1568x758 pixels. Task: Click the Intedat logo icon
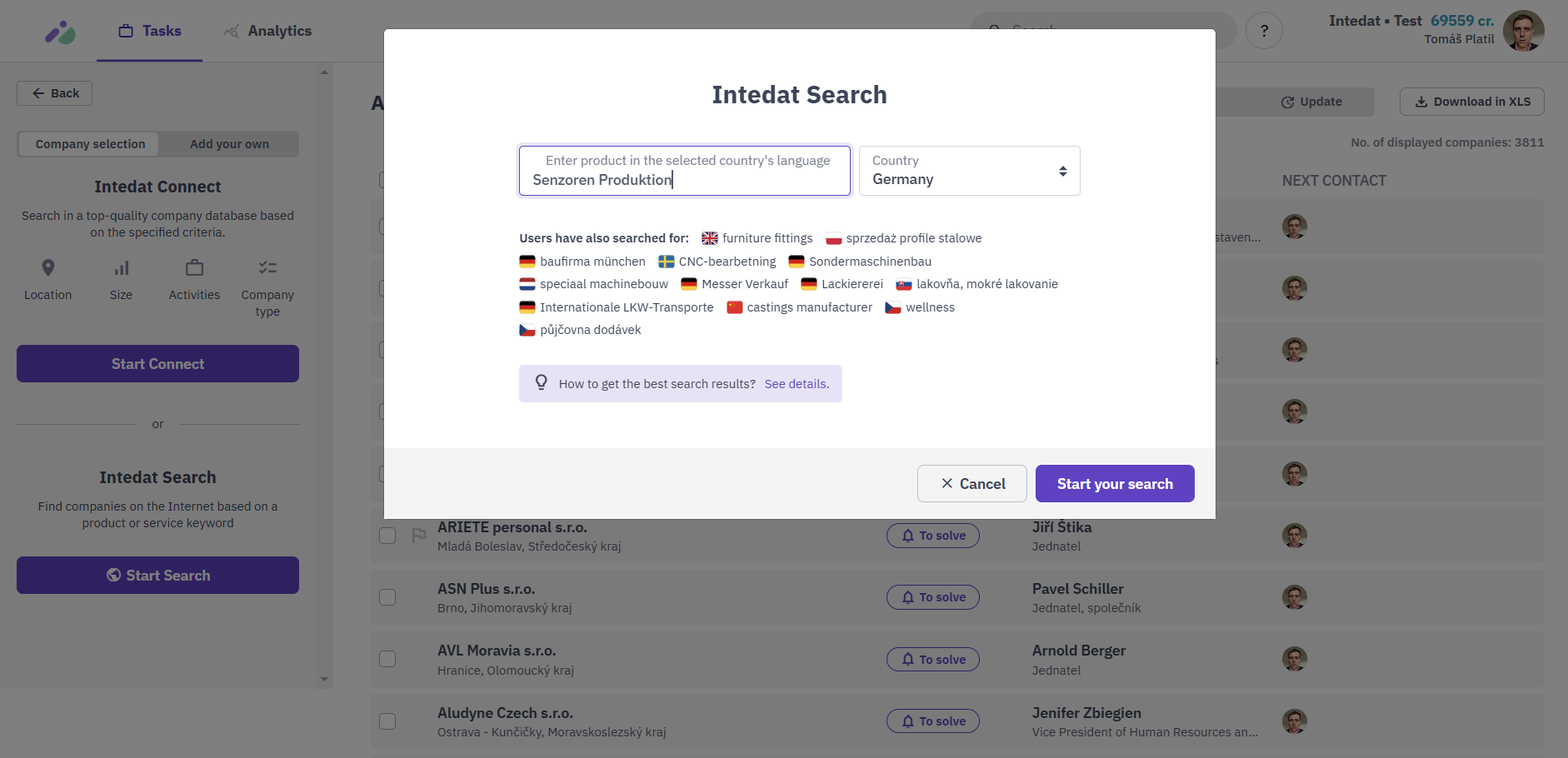pos(60,32)
